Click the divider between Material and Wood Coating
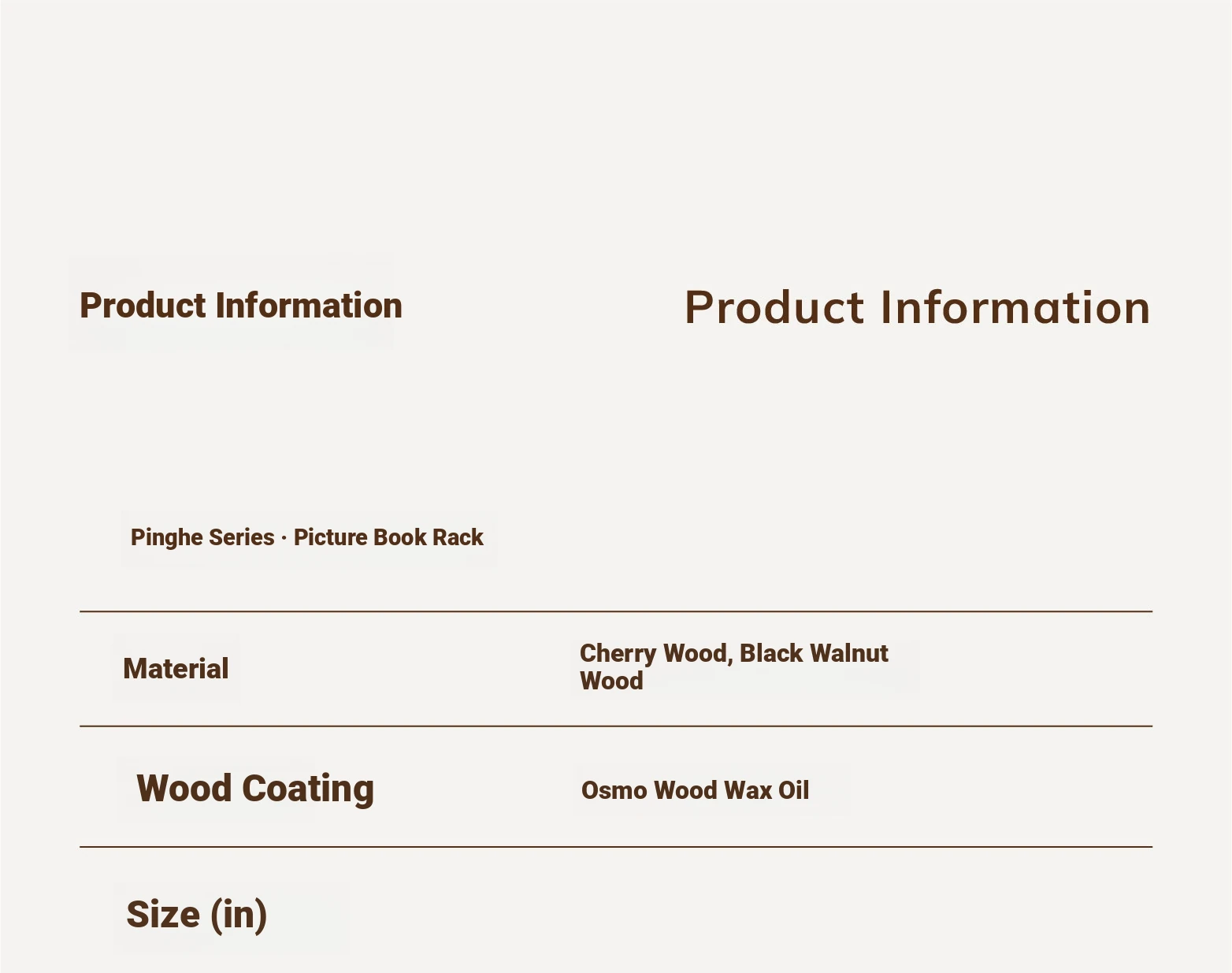Image resolution: width=1232 pixels, height=973 pixels. [616, 726]
